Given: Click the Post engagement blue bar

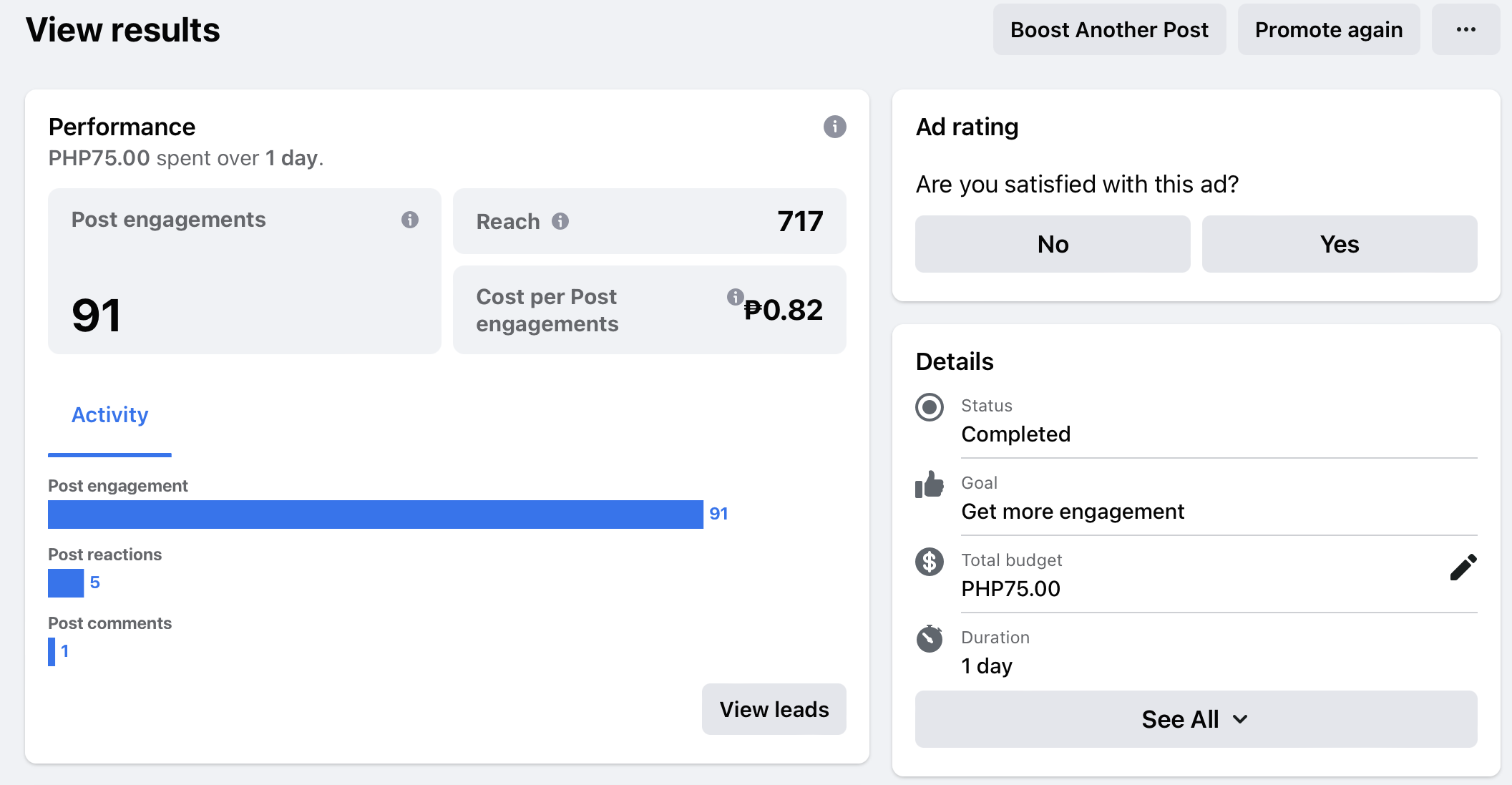Looking at the screenshot, I should coord(375,515).
